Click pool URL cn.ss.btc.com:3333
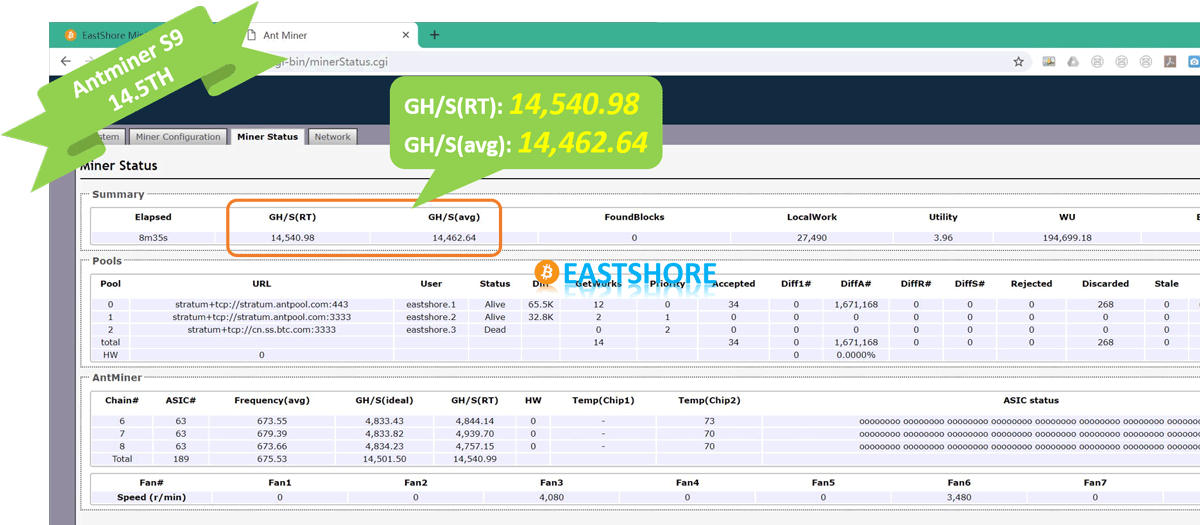The width and height of the screenshot is (1200, 525). tap(261, 330)
